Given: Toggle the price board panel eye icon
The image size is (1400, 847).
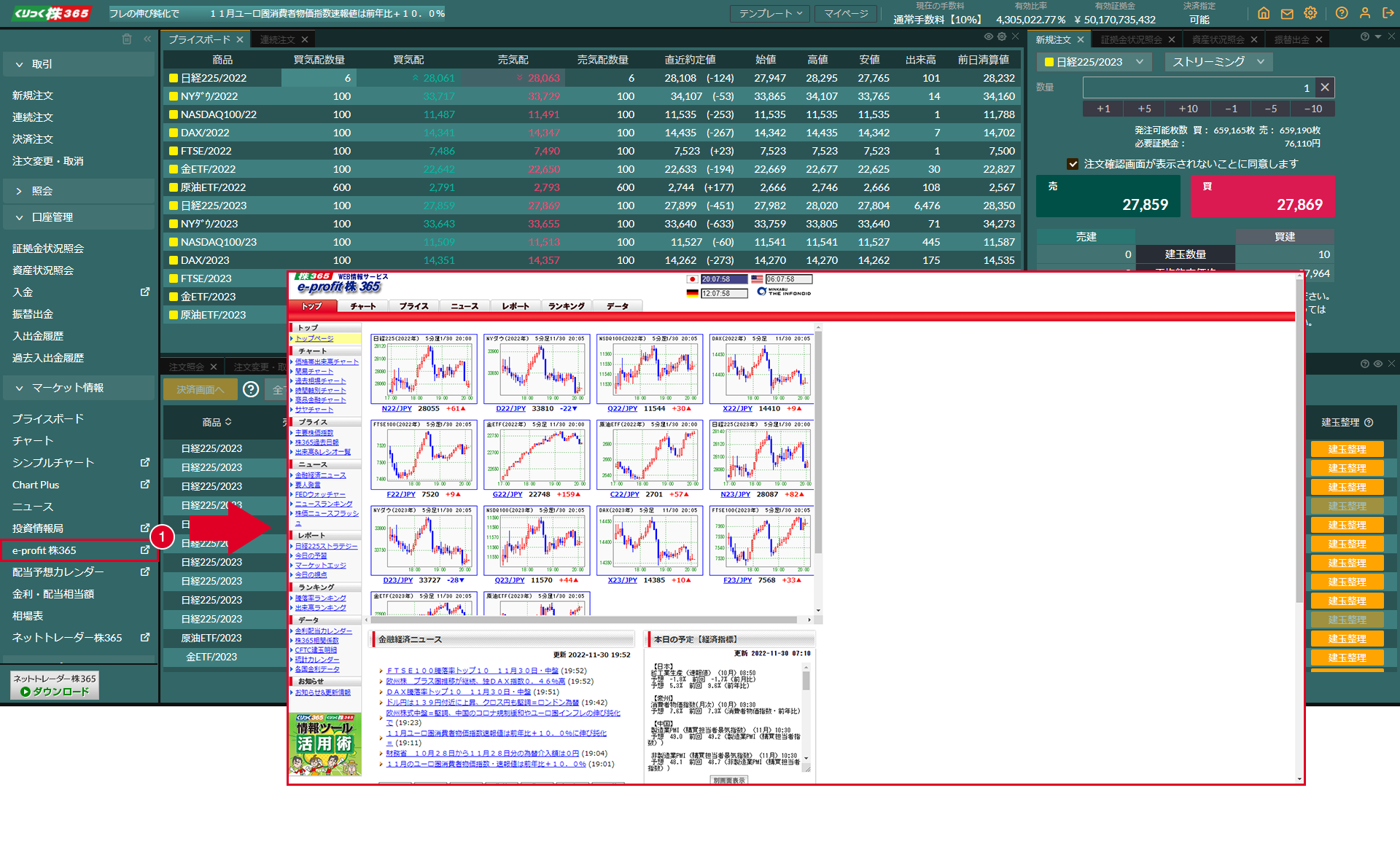Looking at the screenshot, I should coord(989,36).
